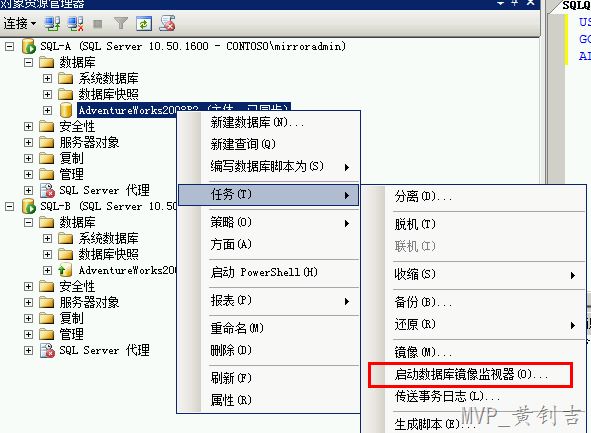This screenshot has width=591, height=433.
Task: Choose 方面(A) from context menu
Action: tap(268, 245)
